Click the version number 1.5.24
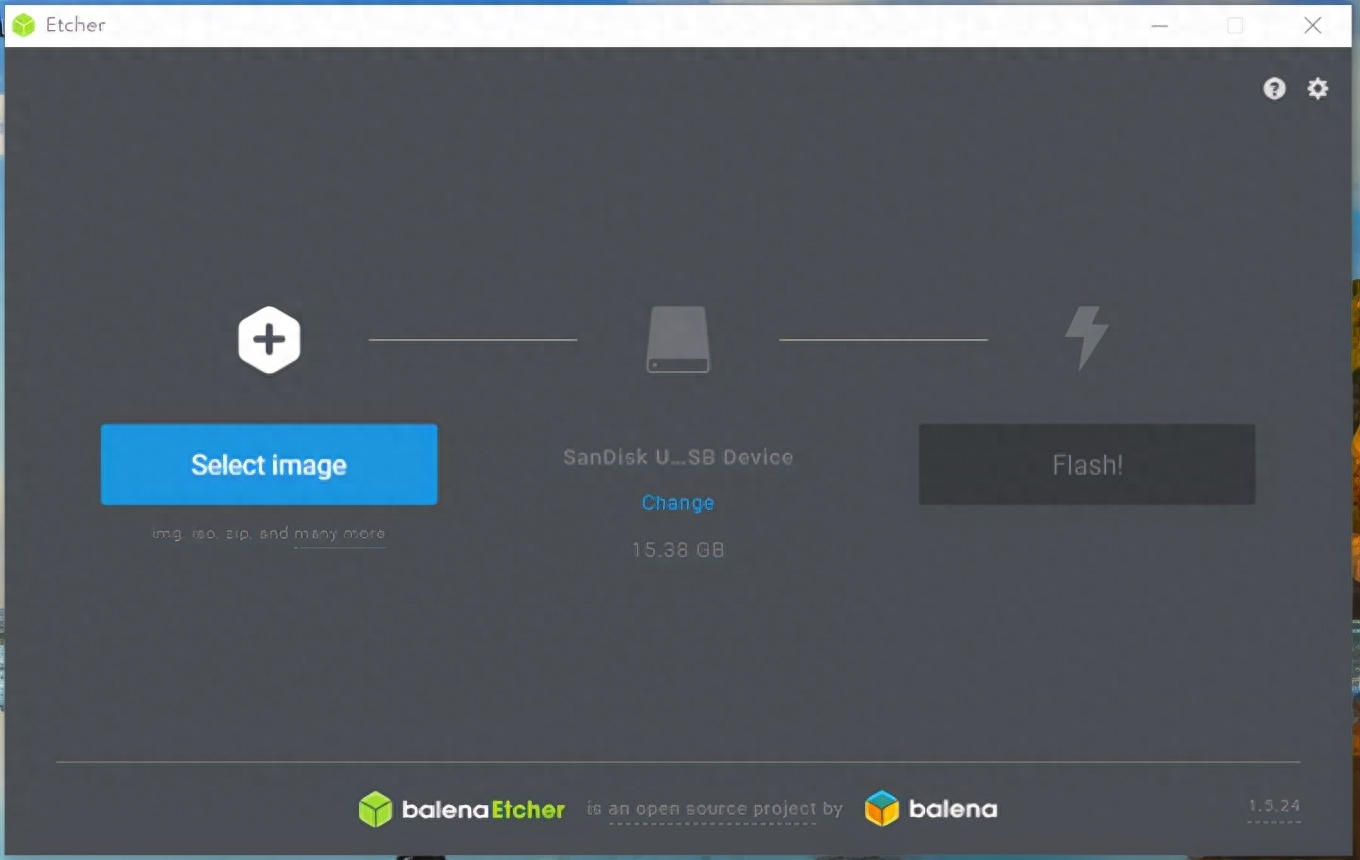The height and width of the screenshot is (860, 1360). tap(1273, 806)
